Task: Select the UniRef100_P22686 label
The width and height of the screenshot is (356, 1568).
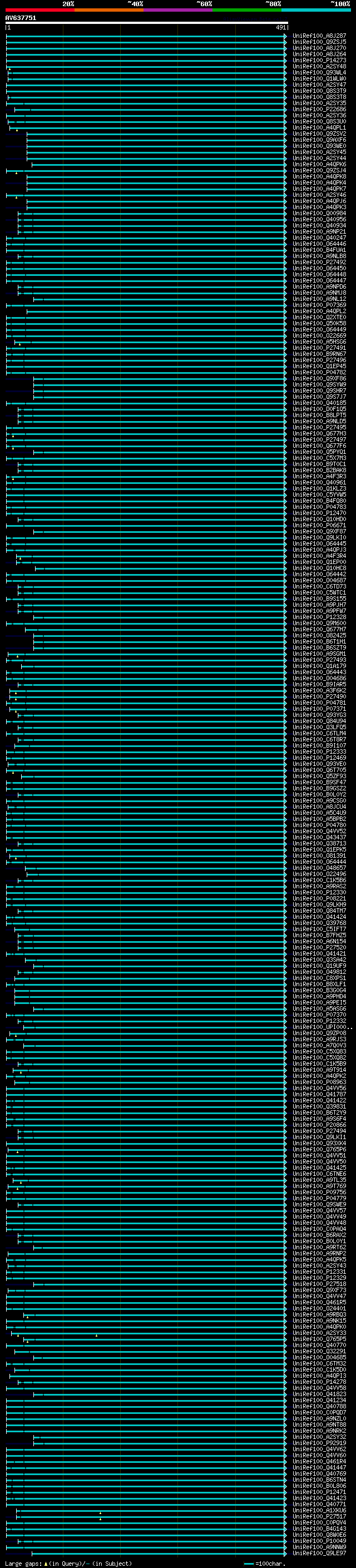Action: [319, 110]
